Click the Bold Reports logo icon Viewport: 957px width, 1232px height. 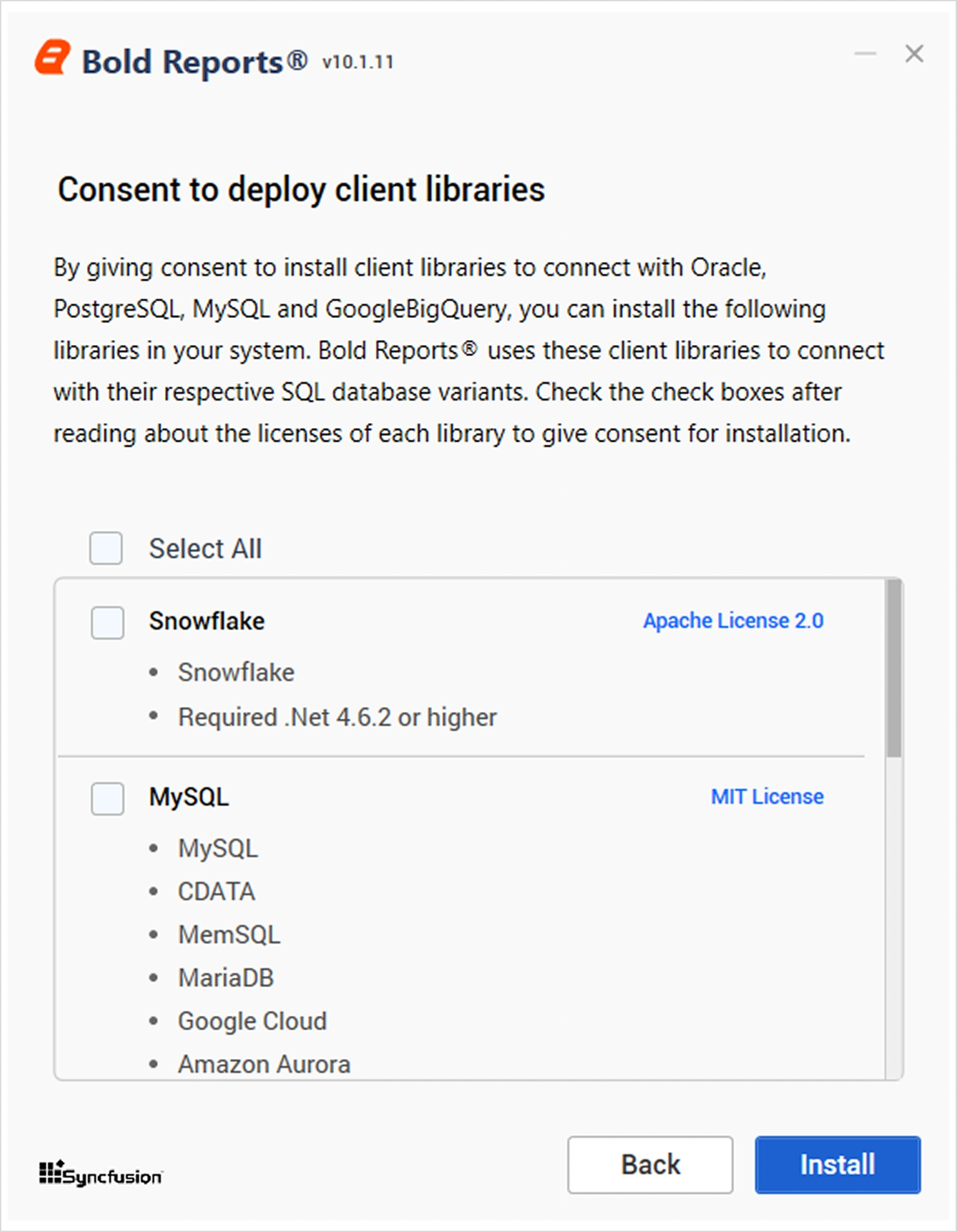[x=53, y=58]
